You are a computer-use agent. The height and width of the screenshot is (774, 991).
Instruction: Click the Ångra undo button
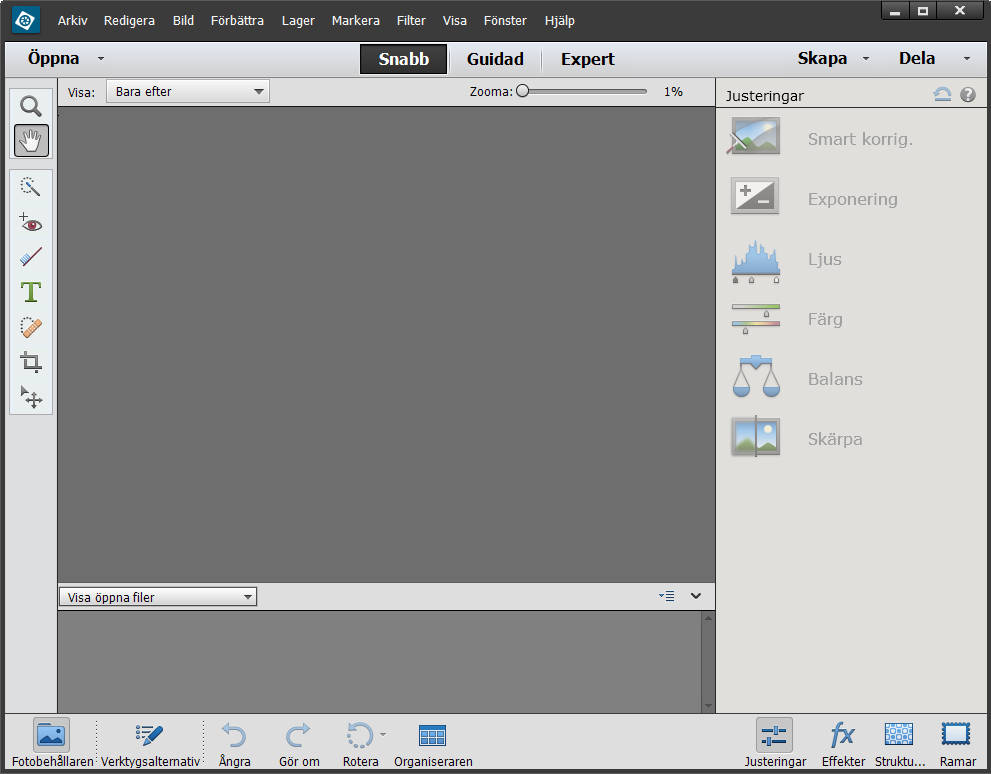(x=234, y=743)
